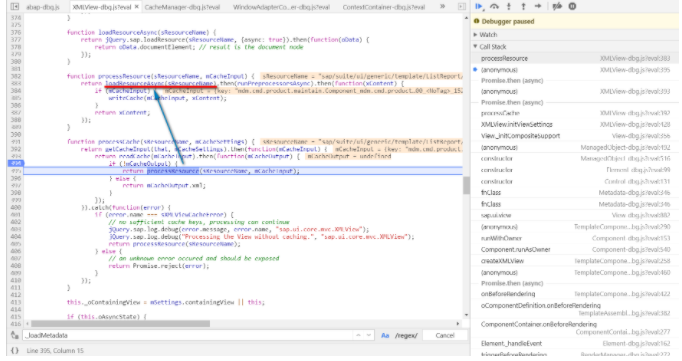Switch to abap-dbg.js tab
The width and height of the screenshot is (682, 361).
tap(43, 7)
